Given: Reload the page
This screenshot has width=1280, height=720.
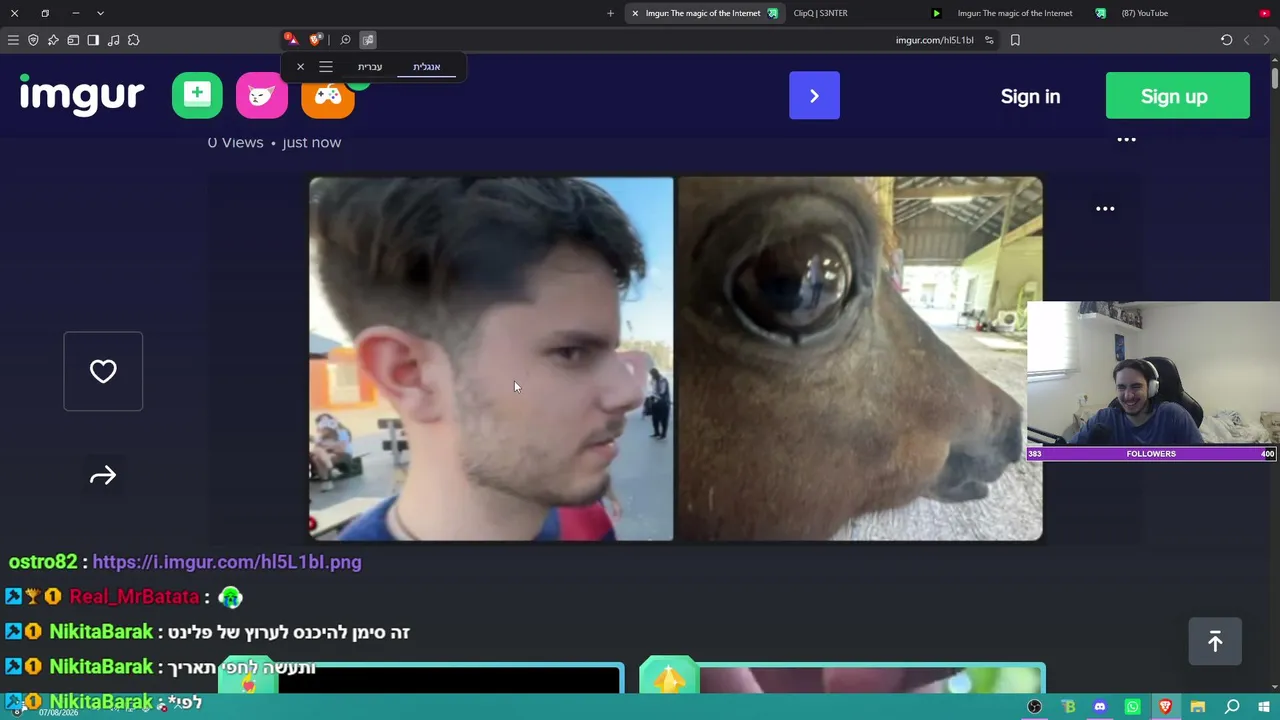Looking at the screenshot, I should coord(1226,40).
